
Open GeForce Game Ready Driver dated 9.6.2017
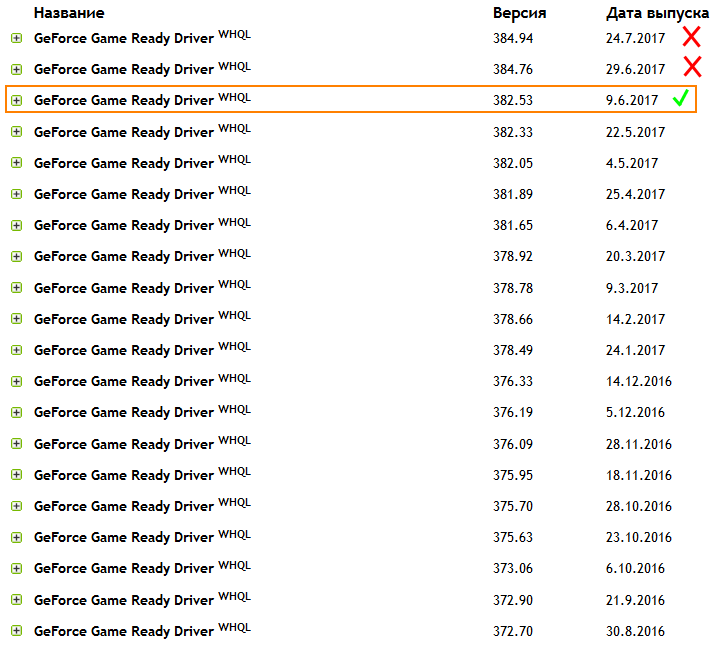coord(142,100)
